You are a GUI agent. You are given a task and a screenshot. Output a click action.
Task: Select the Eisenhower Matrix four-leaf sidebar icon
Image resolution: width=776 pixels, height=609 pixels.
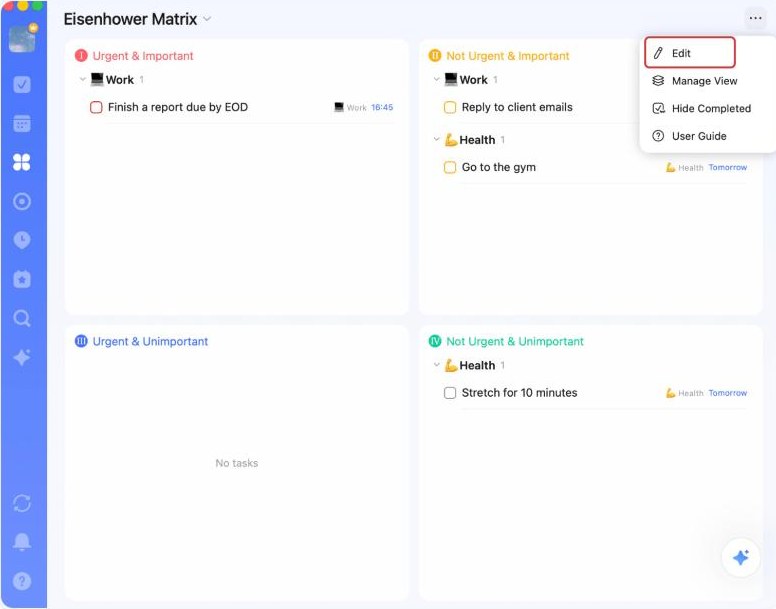tap(22, 162)
